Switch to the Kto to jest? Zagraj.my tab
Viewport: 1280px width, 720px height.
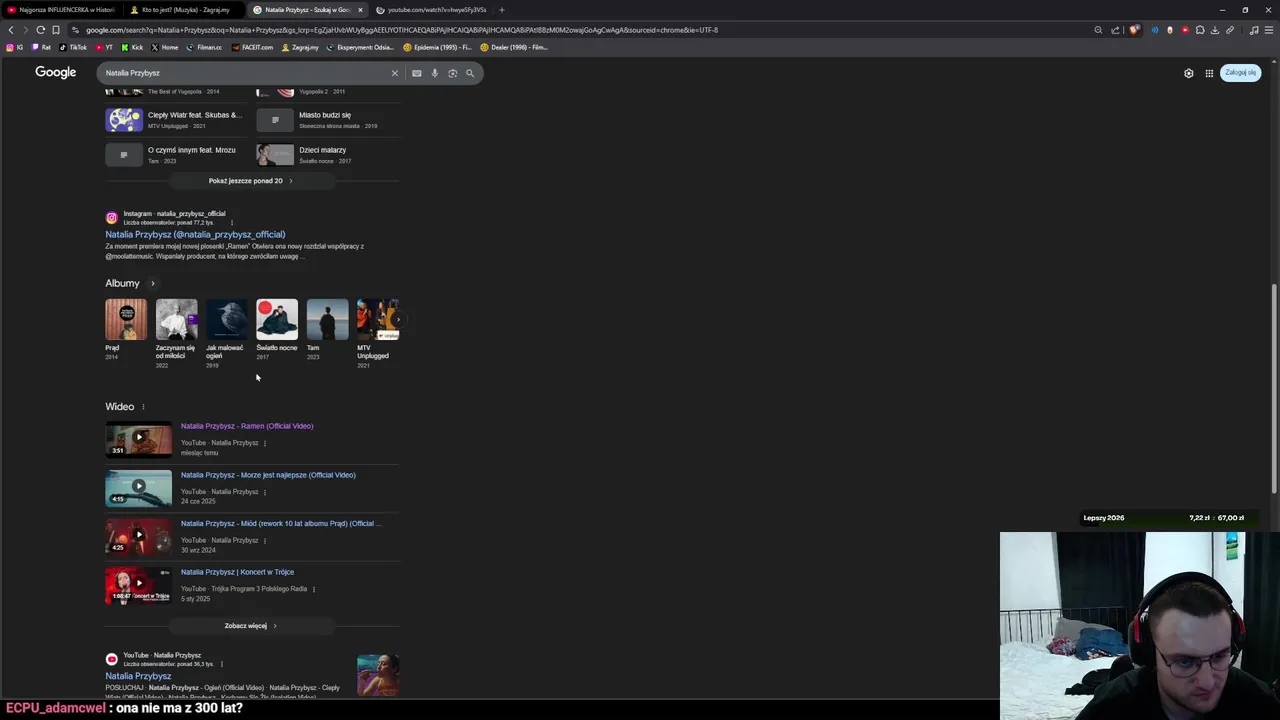click(x=185, y=10)
